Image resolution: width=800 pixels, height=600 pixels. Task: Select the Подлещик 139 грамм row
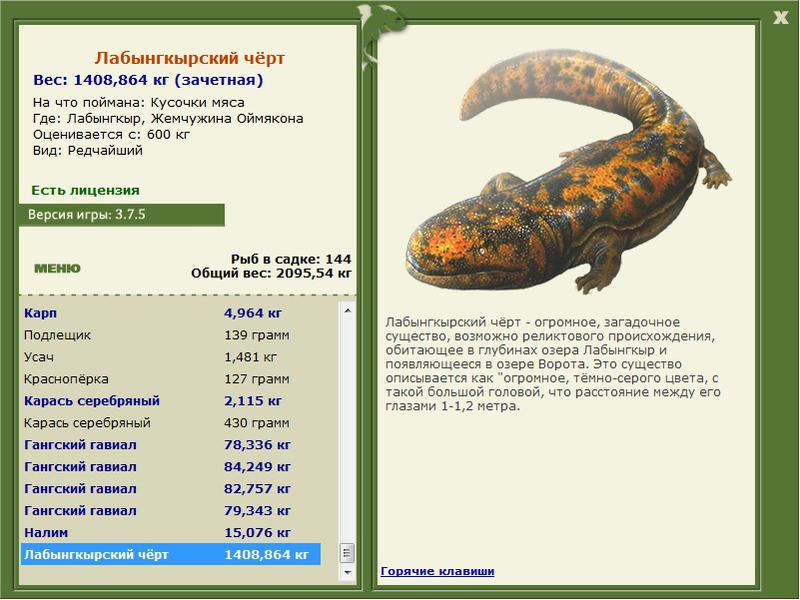coord(172,335)
